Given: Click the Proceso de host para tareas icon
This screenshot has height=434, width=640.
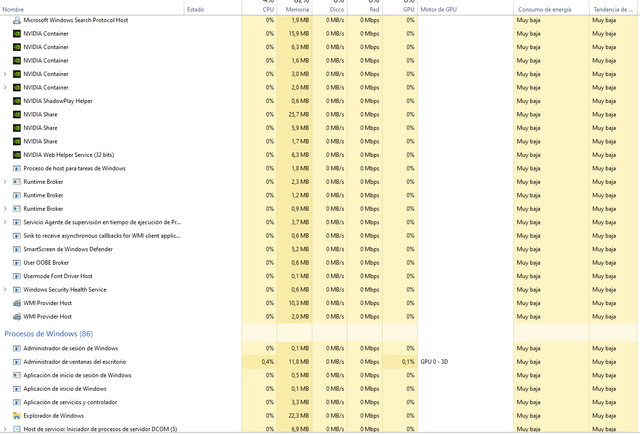Looking at the screenshot, I should (17, 168).
